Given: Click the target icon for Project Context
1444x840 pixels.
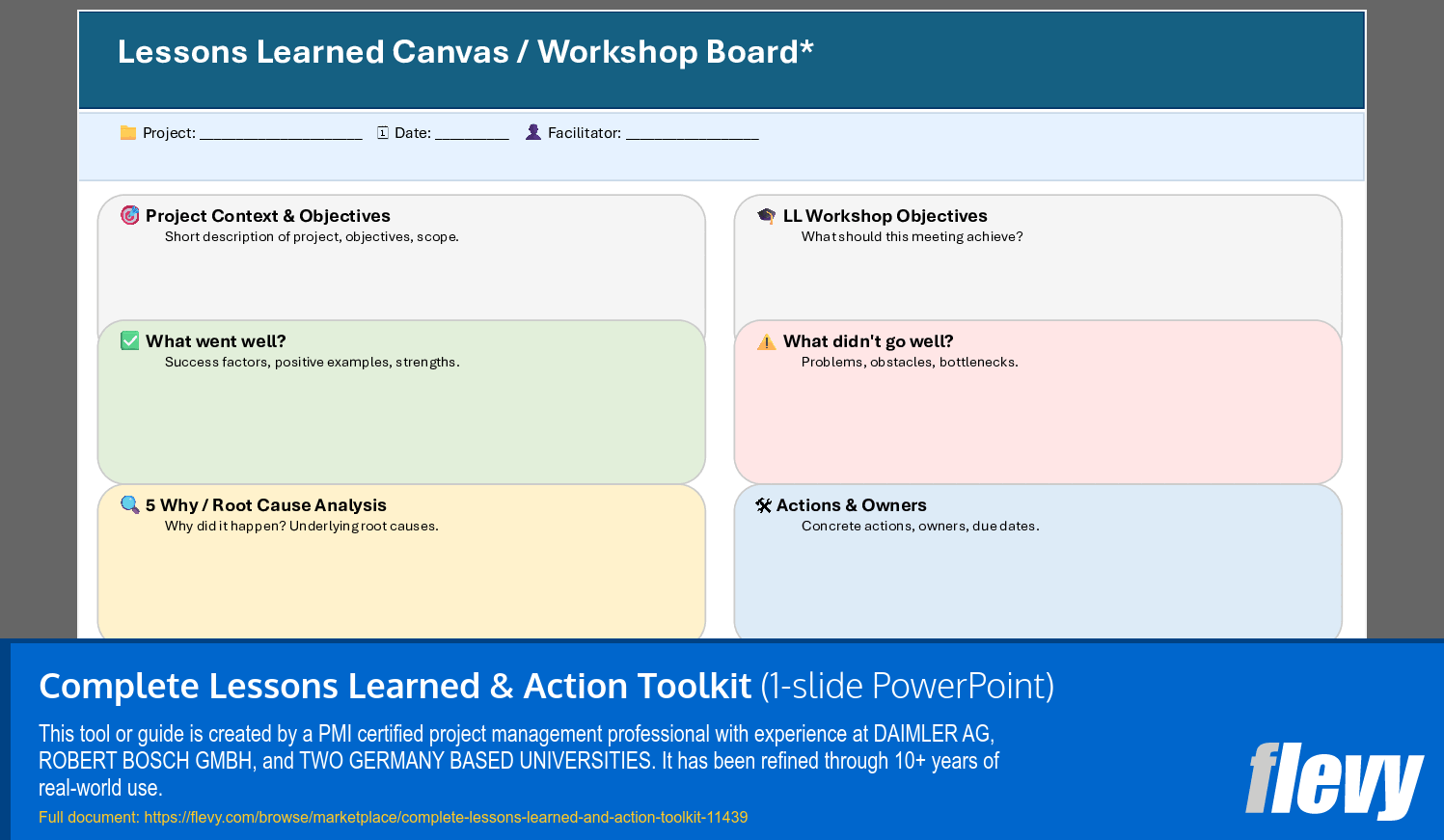Looking at the screenshot, I should [x=130, y=215].
